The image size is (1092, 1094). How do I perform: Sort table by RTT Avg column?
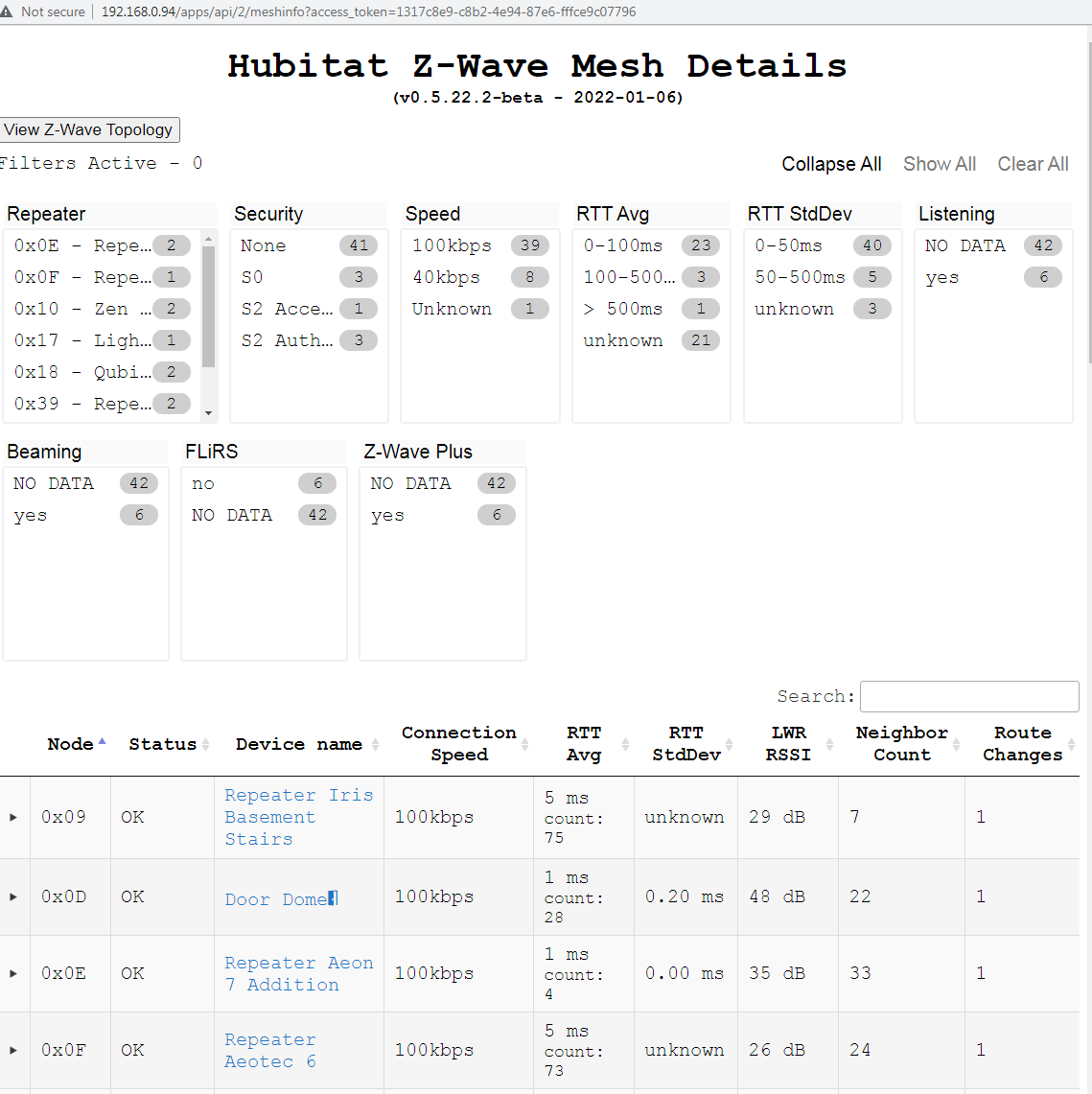click(x=584, y=744)
